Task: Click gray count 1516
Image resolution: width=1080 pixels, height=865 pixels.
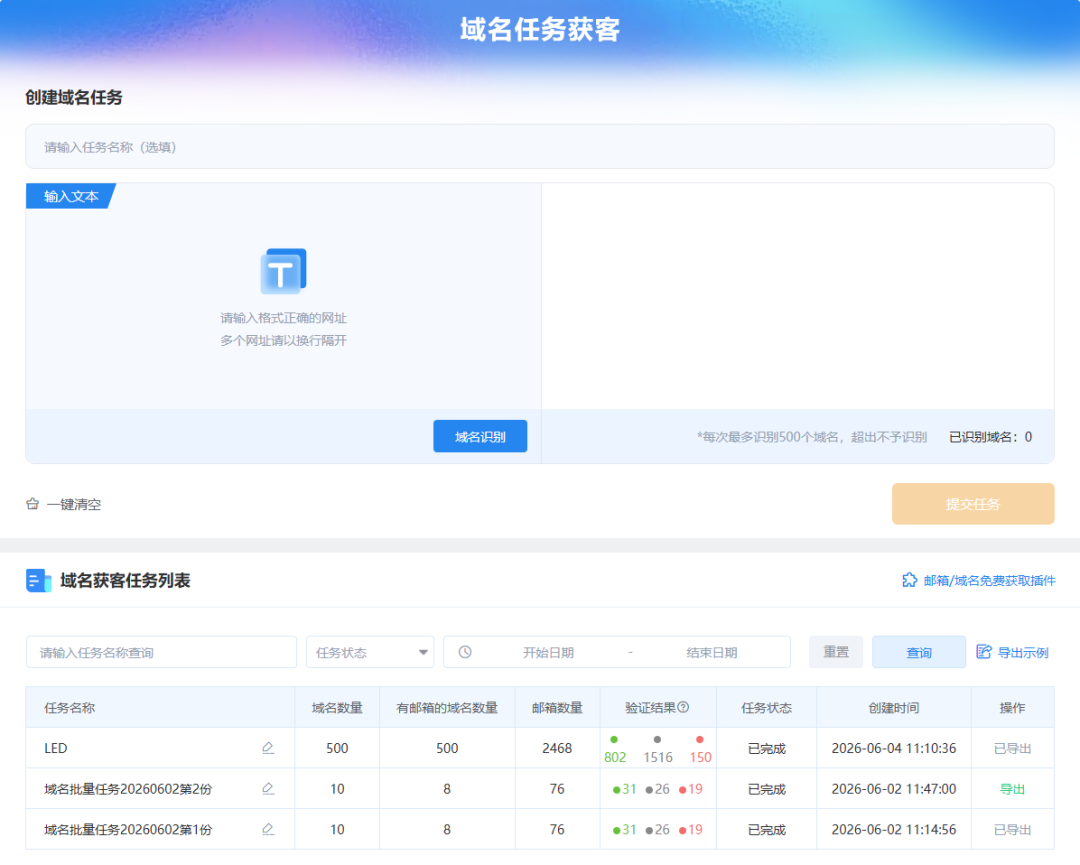Action: 658,757
